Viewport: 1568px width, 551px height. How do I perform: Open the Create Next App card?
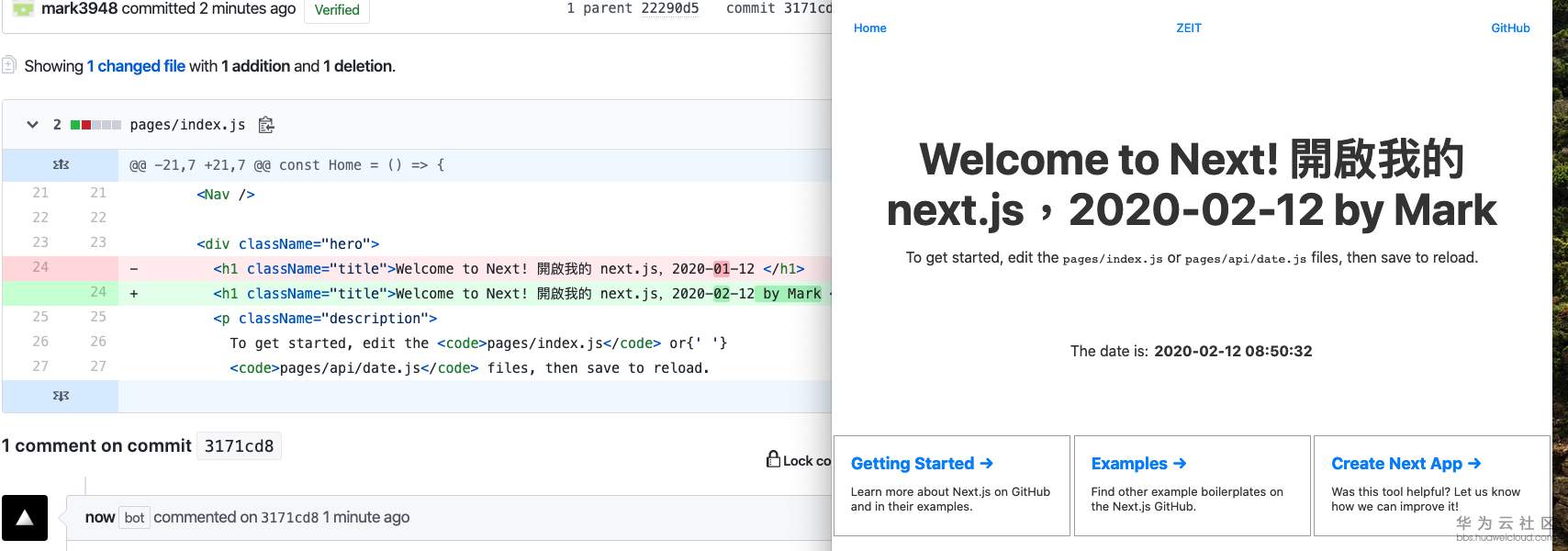(1432, 486)
